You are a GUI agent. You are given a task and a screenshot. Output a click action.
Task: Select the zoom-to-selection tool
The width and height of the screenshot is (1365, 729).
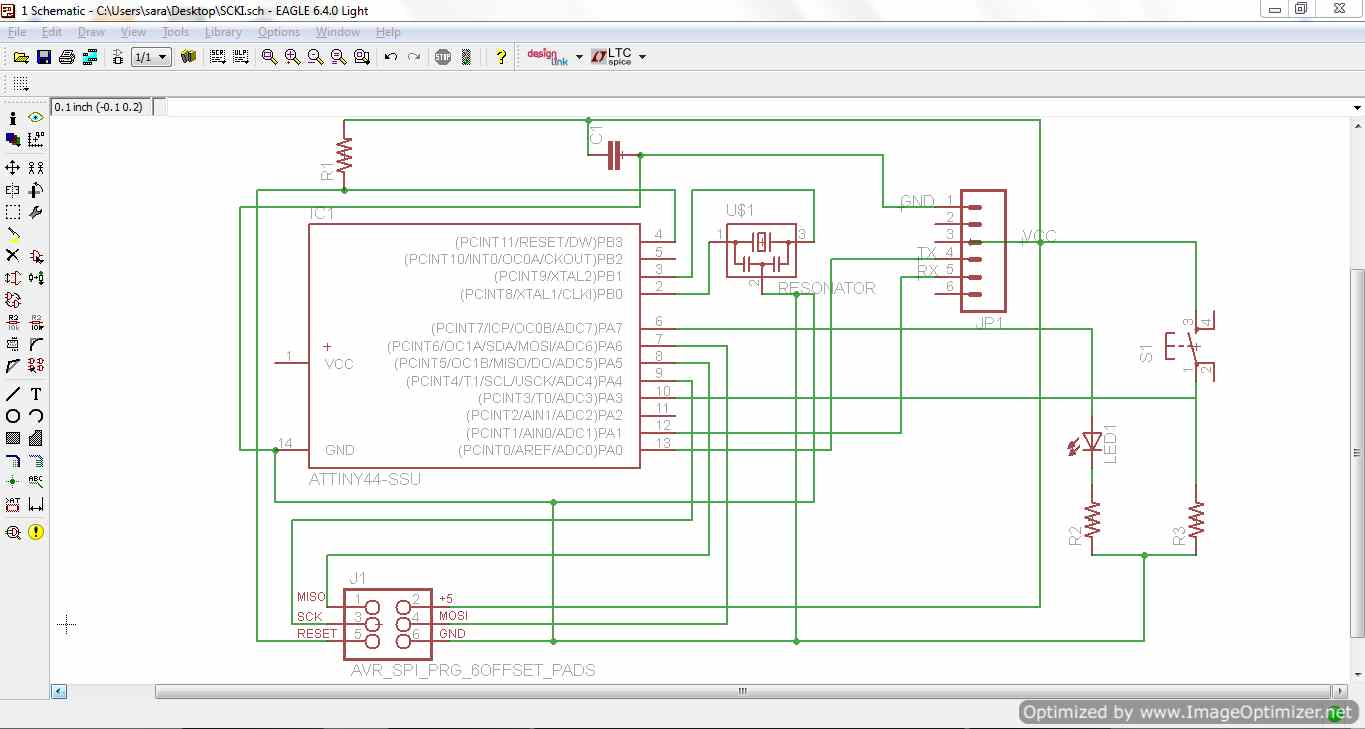[x=361, y=57]
